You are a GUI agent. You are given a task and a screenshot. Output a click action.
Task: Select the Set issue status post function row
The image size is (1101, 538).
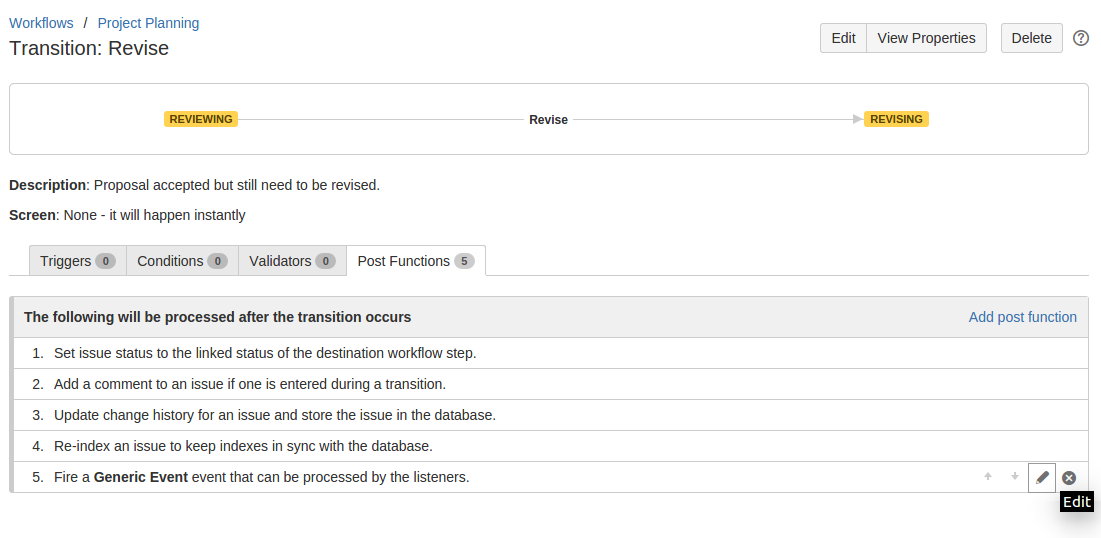pos(550,353)
